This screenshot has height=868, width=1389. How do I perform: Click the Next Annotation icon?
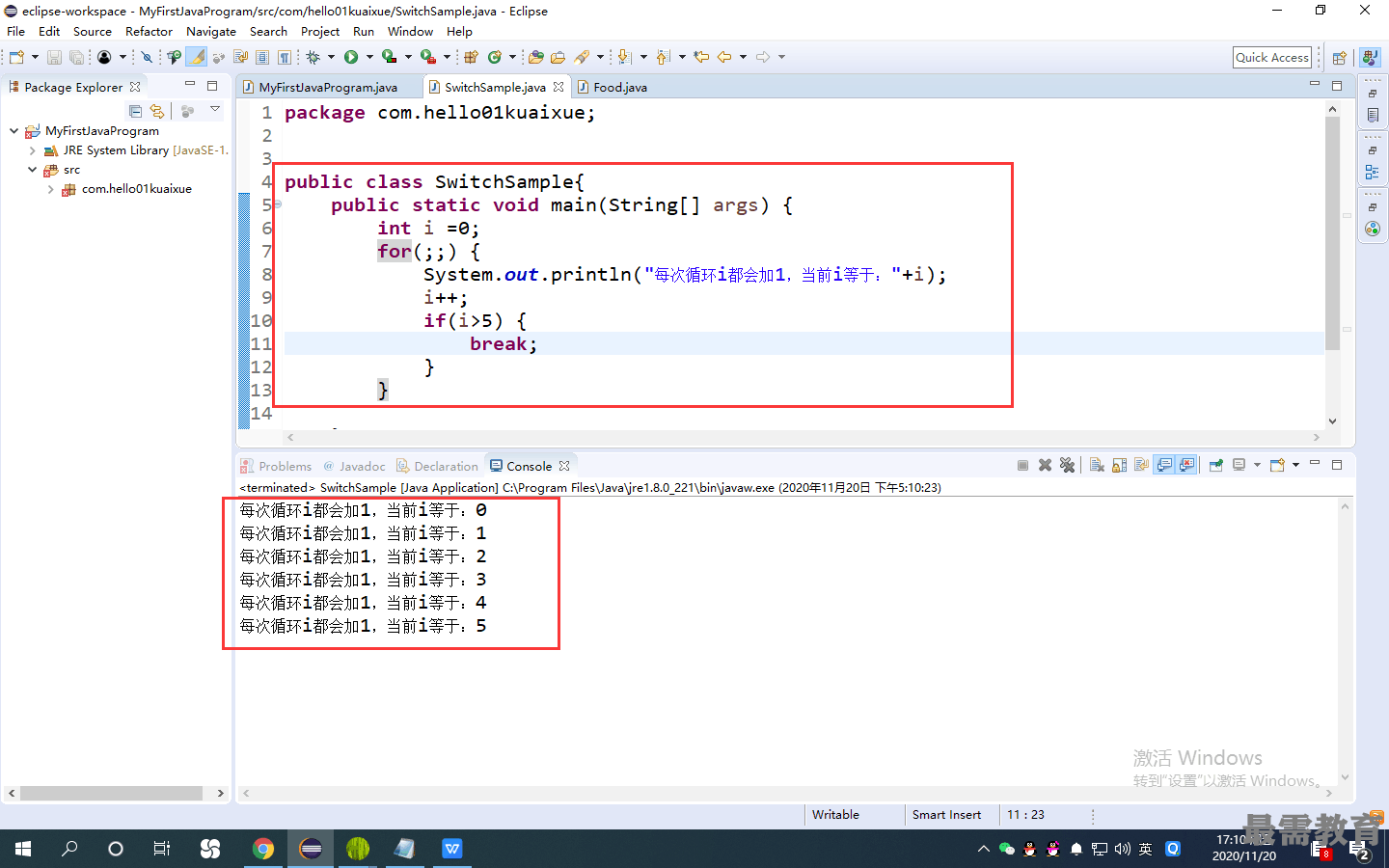(x=624, y=57)
